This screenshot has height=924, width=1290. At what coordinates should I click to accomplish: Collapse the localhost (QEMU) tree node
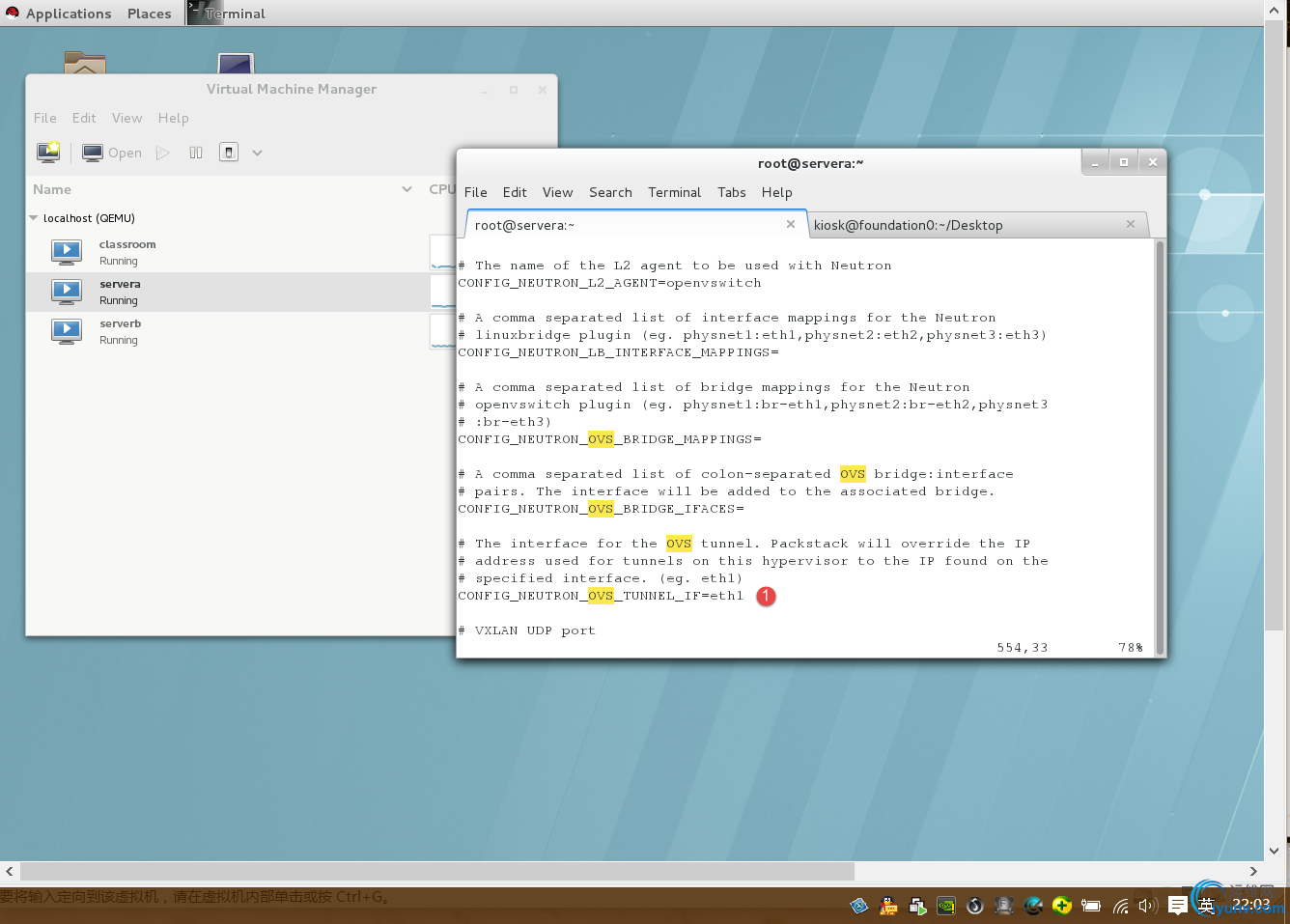pyautogui.click(x=34, y=218)
